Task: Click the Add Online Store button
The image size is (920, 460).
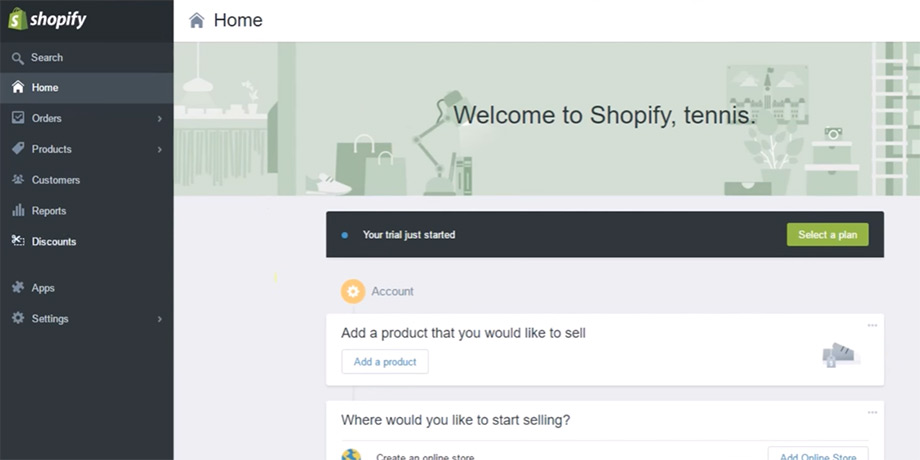Action: 818,455
